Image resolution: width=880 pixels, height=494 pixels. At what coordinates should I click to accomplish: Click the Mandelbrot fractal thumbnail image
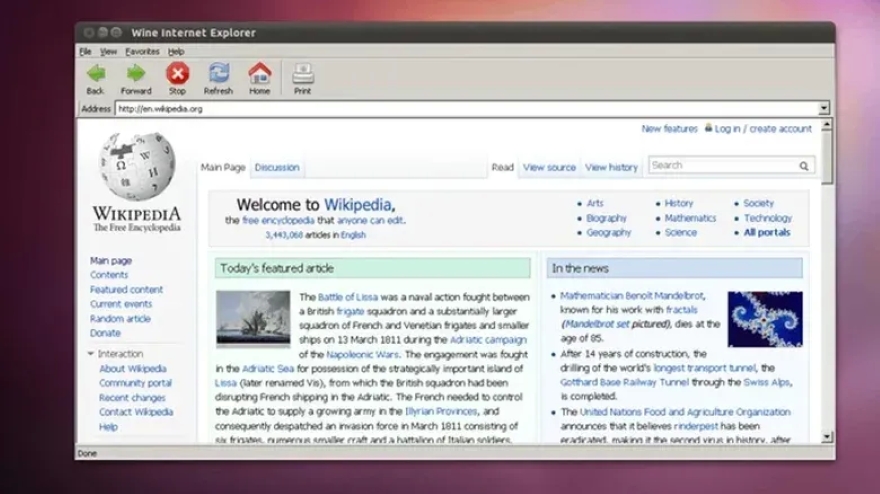click(x=765, y=319)
